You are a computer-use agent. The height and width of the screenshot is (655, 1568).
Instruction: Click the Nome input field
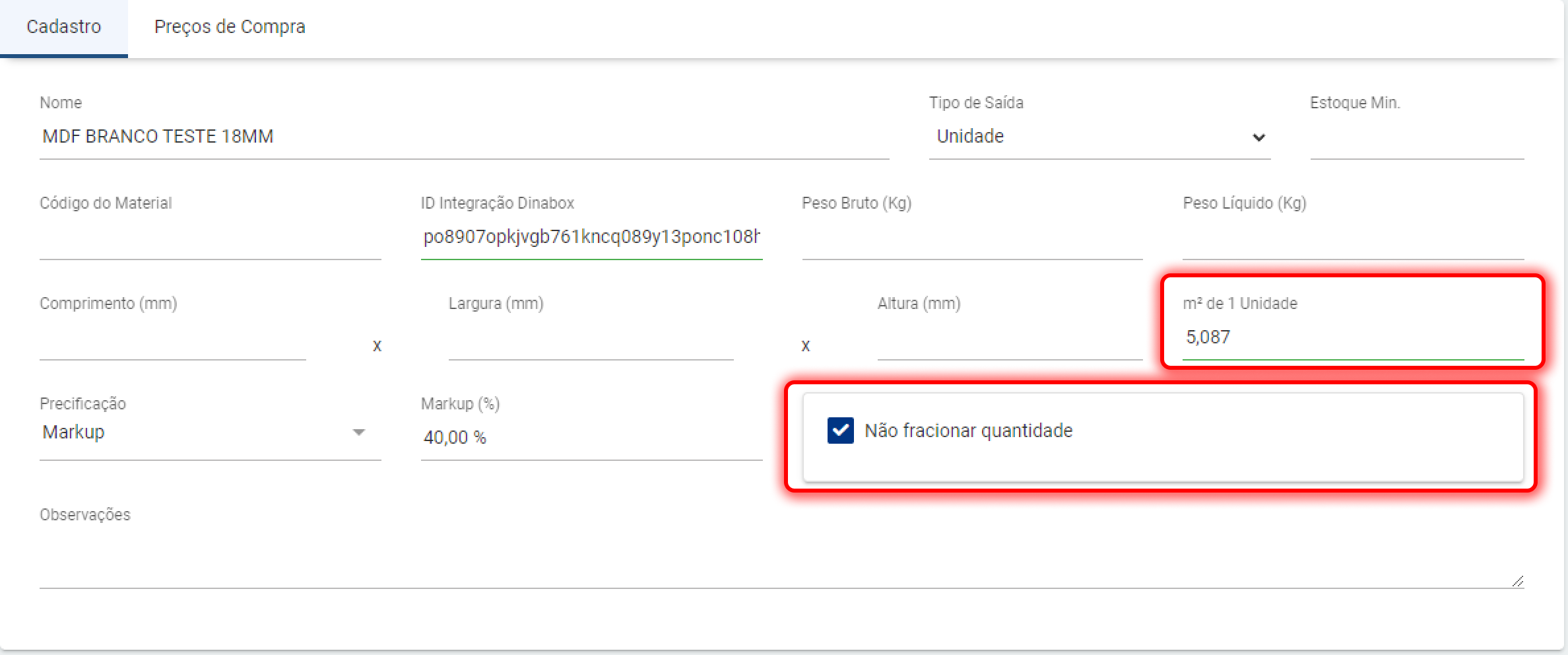462,137
